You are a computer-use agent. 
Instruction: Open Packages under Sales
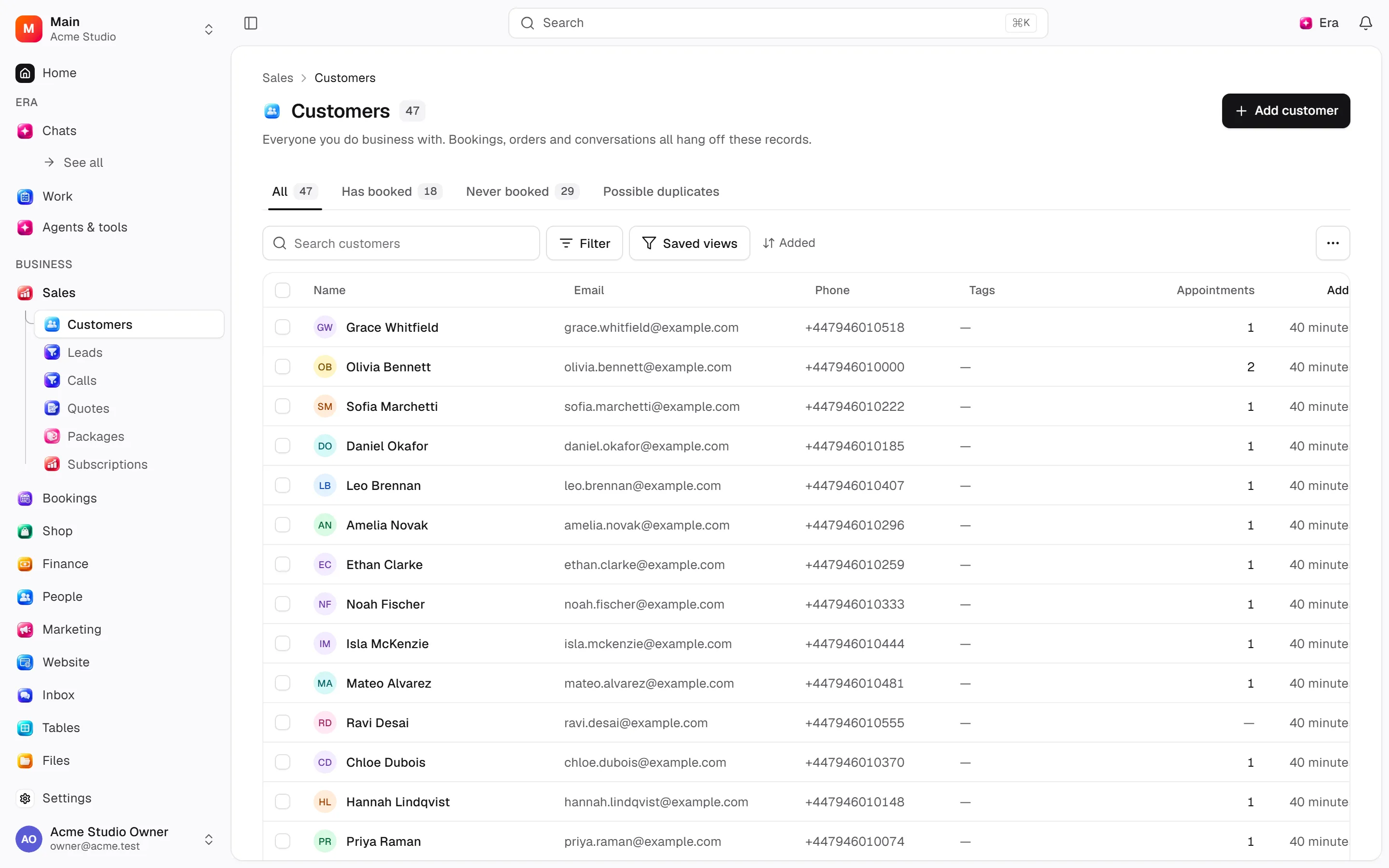click(95, 436)
